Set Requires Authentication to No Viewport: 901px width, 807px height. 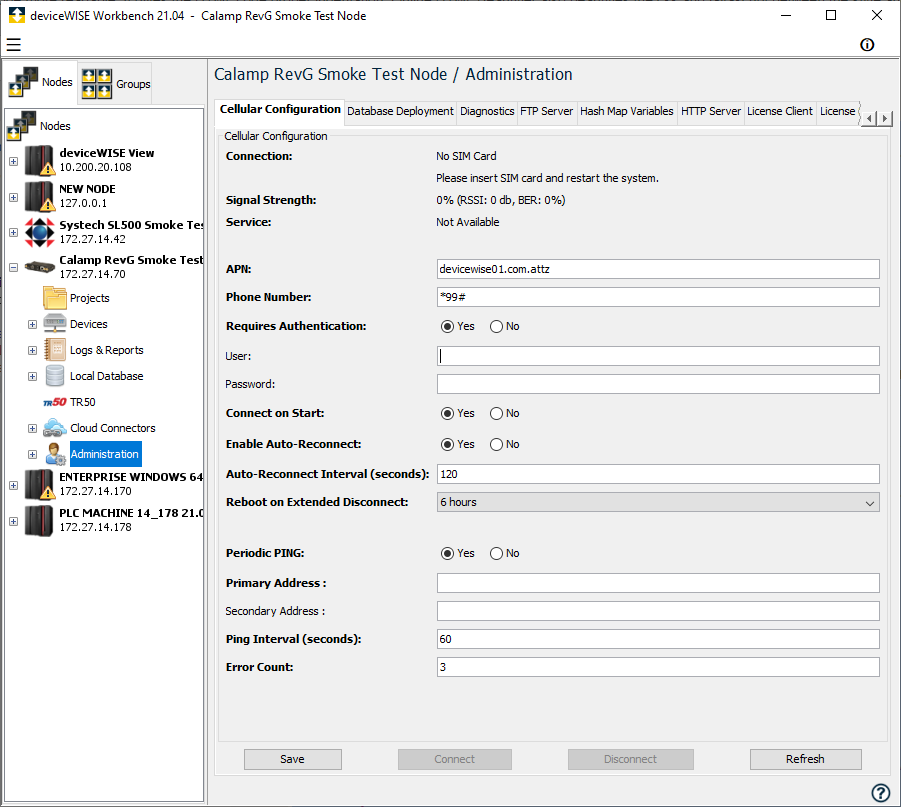click(x=496, y=326)
